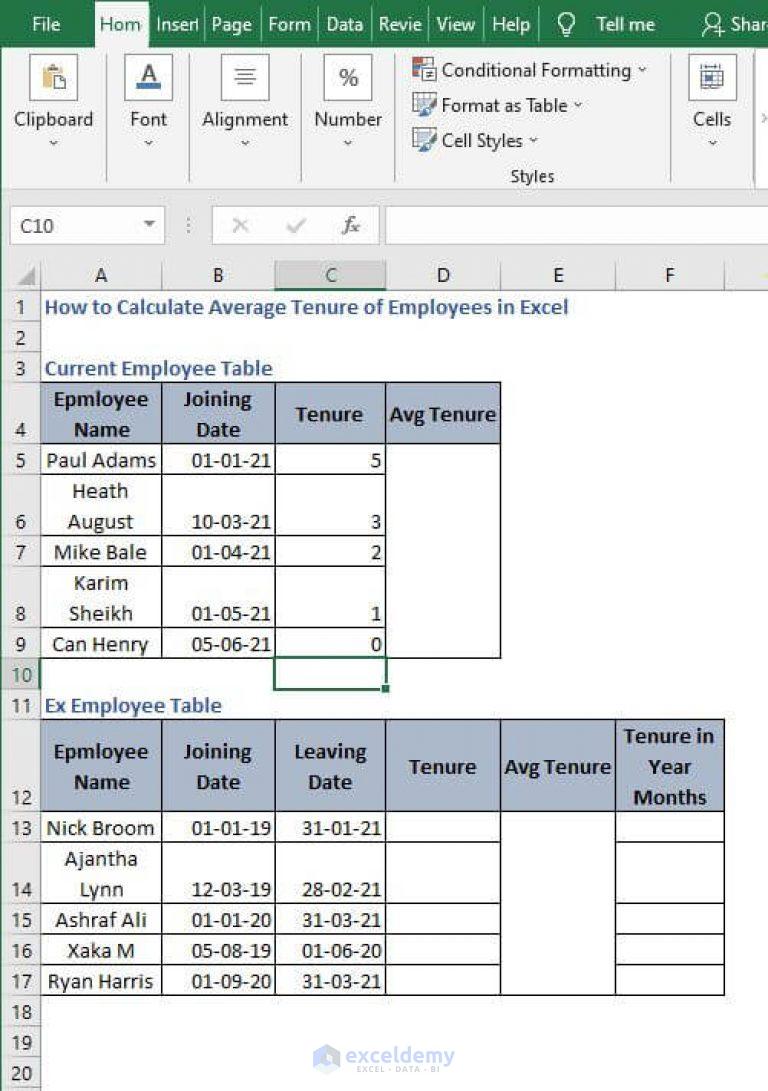Click the Insert Function fx icon
The image size is (768, 1091).
point(351,225)
